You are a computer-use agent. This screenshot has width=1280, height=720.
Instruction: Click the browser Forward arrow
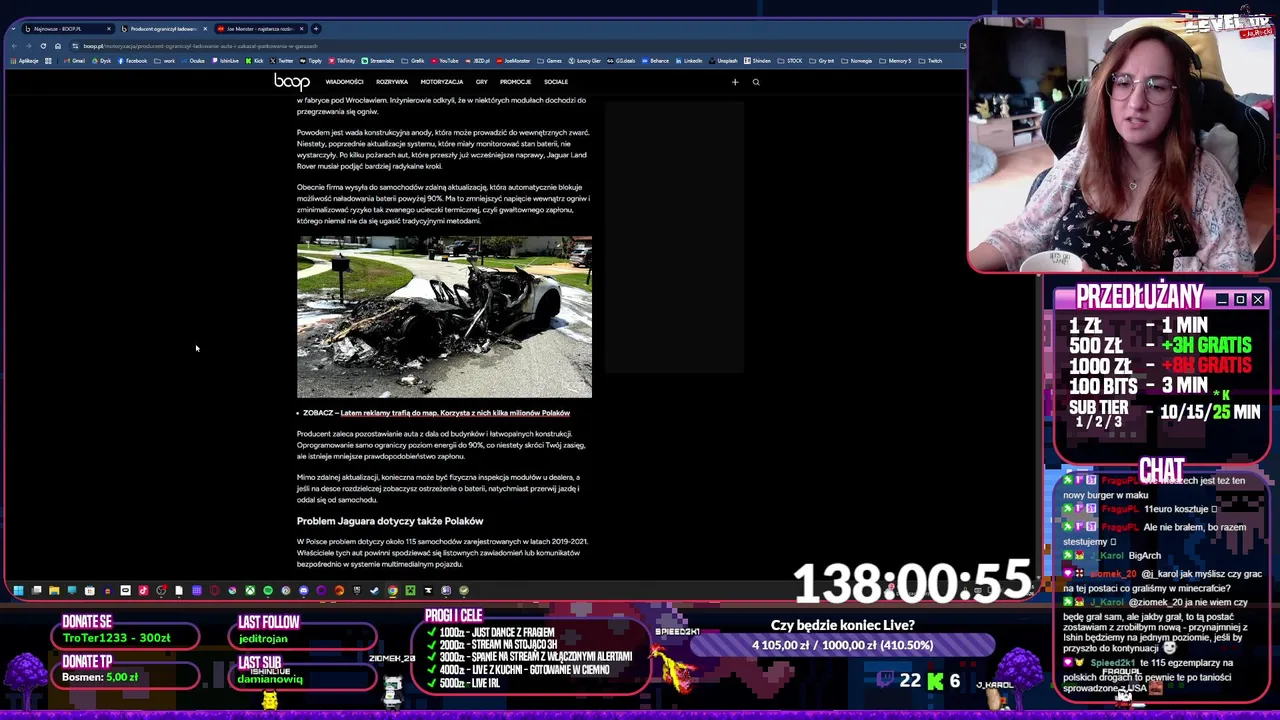click(x=28, y=46)
